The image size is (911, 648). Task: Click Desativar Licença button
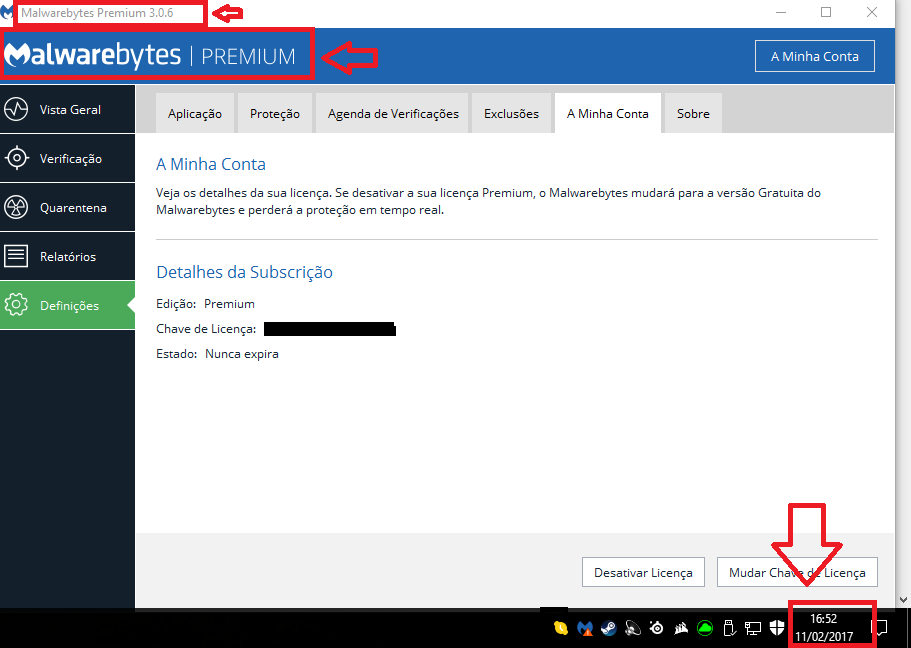point(643,572)
